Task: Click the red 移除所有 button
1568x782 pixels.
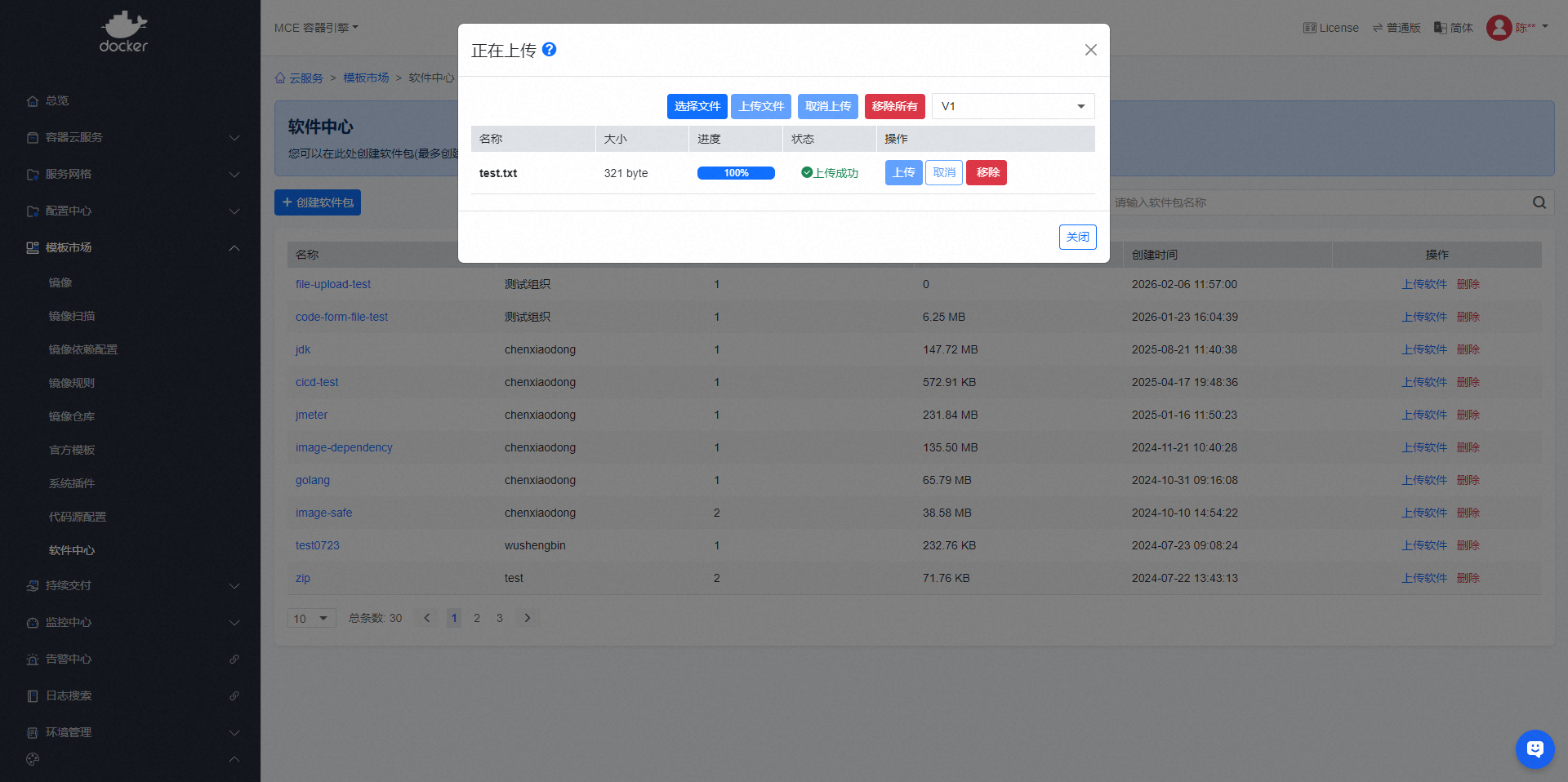Action: coord(894,106)
